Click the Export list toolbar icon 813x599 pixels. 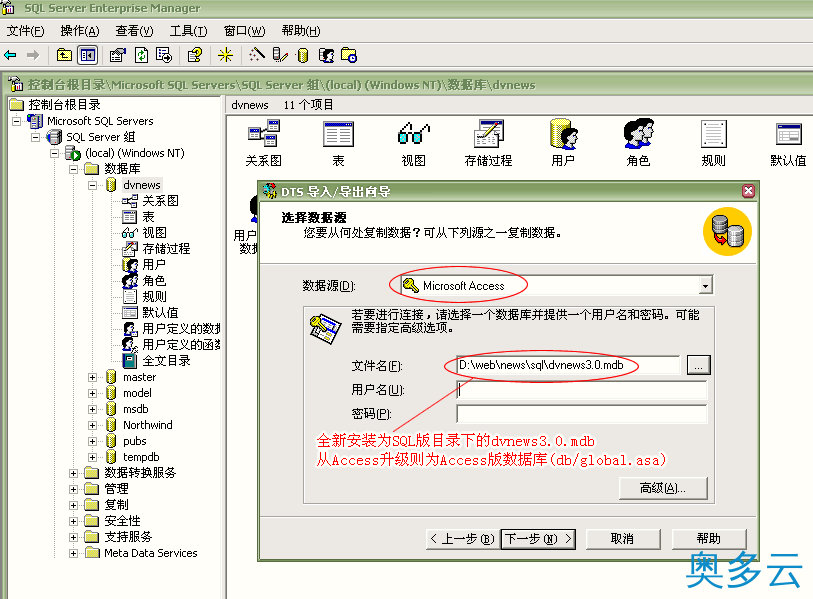pyautogui.click(x=164, y=55)
